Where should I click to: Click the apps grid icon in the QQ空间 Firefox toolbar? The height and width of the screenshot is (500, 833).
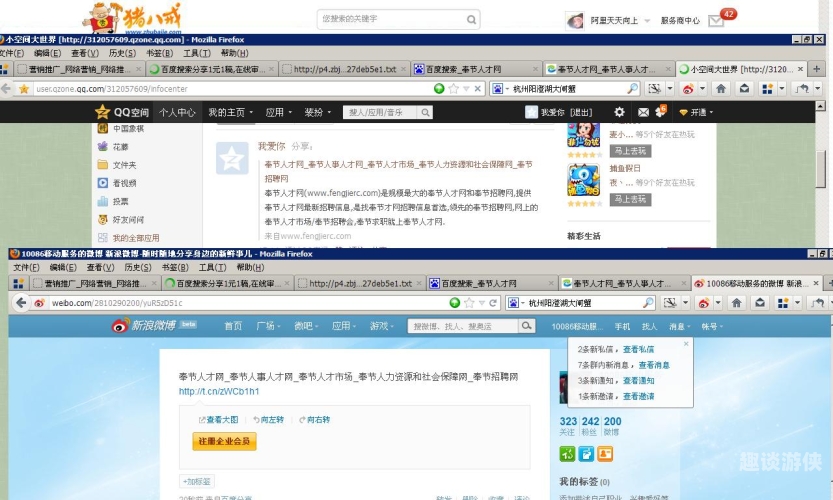(x=767, y=89)
